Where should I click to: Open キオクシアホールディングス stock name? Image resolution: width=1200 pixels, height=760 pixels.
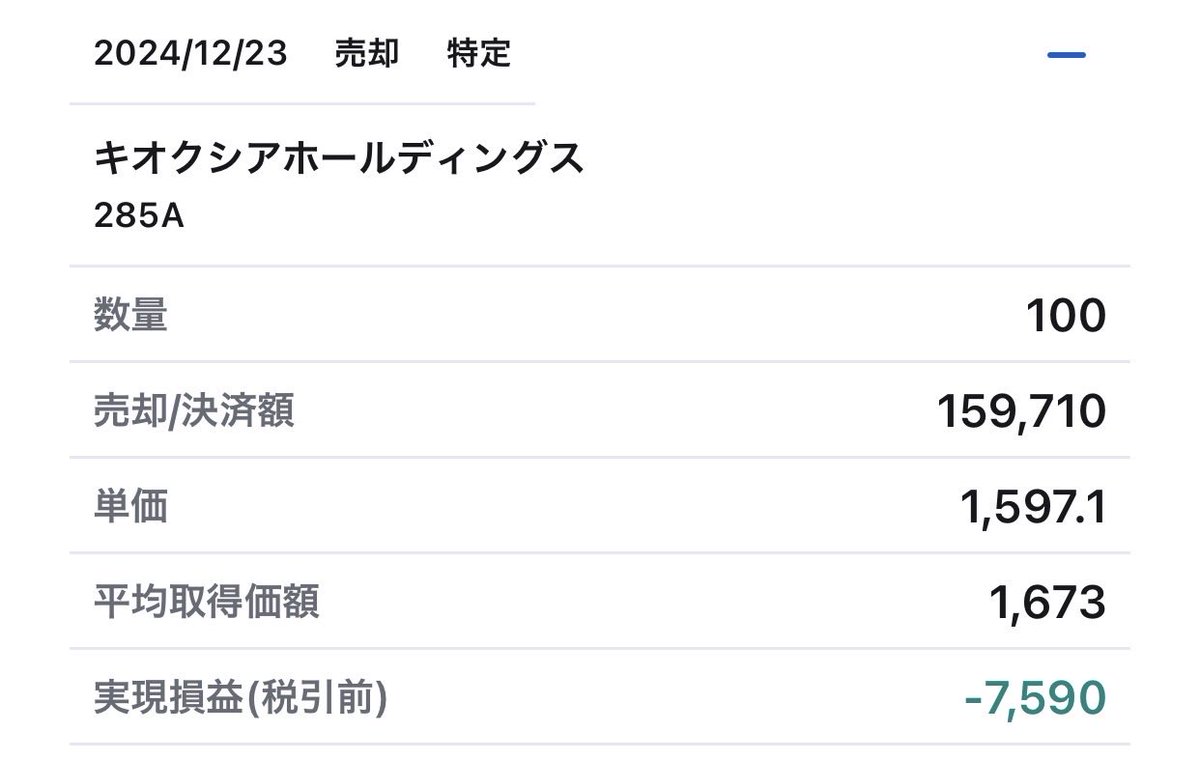coord(339,159)
